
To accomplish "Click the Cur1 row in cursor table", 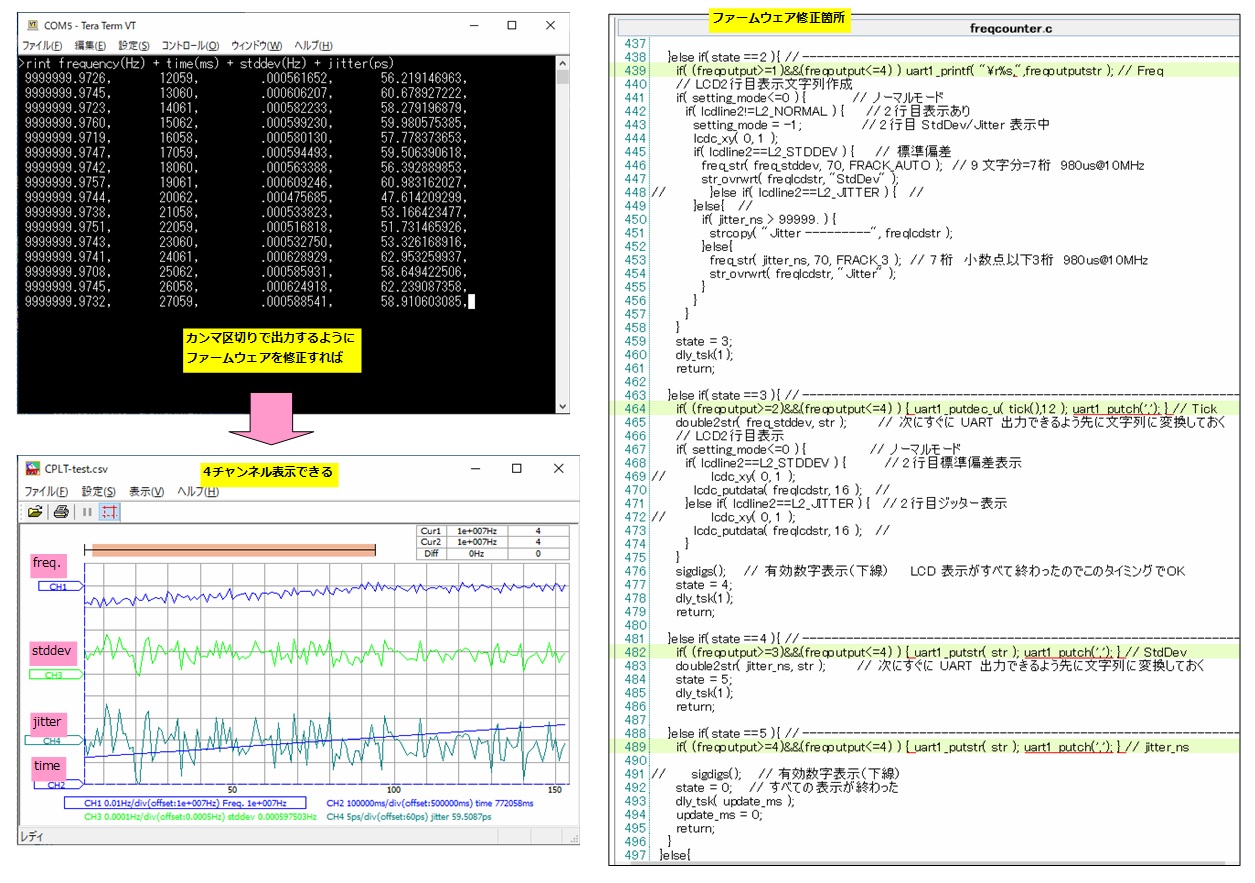I will coord(493,531).
